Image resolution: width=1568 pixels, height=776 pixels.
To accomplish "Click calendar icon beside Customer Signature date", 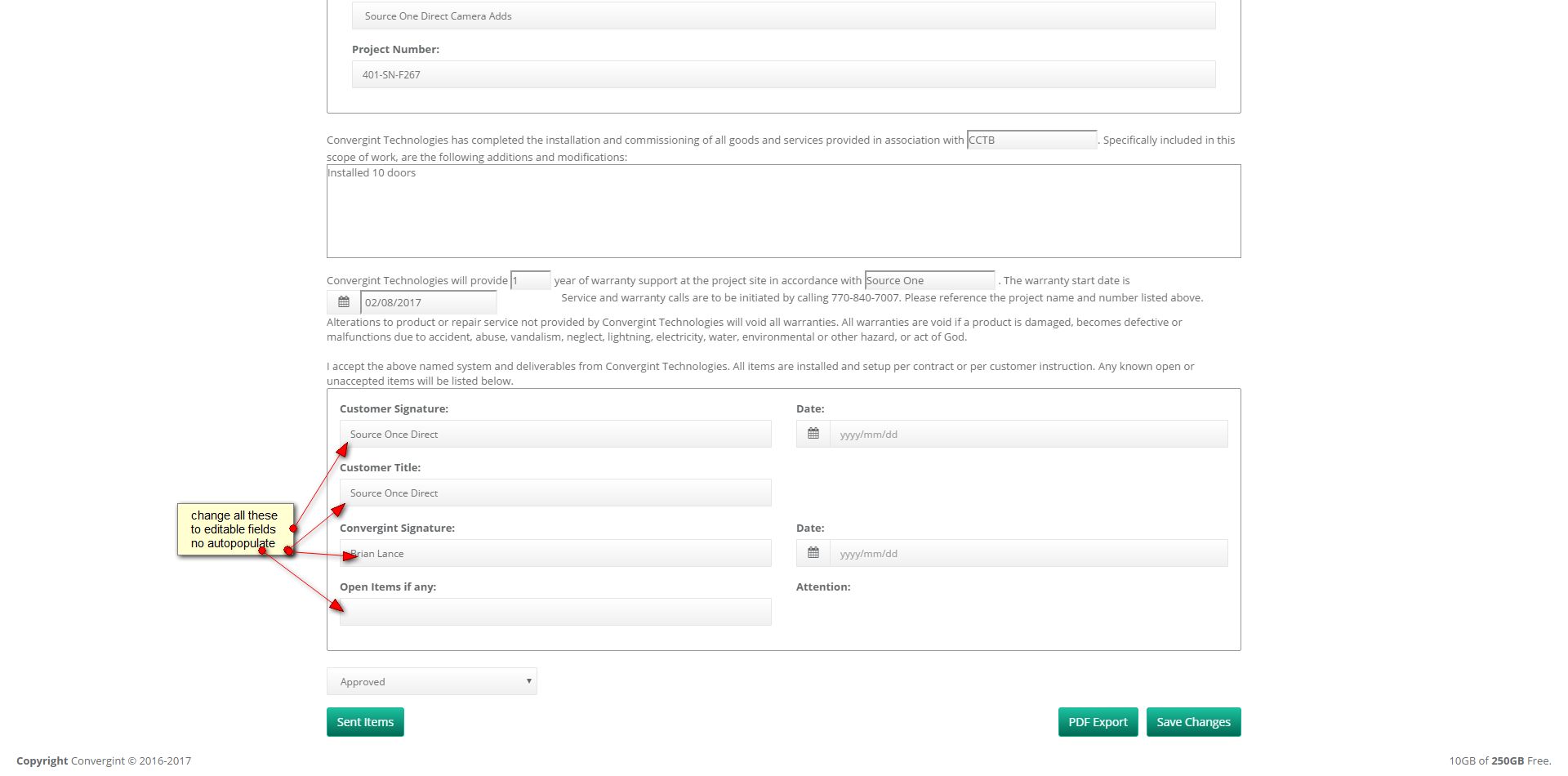I will 813,434.
